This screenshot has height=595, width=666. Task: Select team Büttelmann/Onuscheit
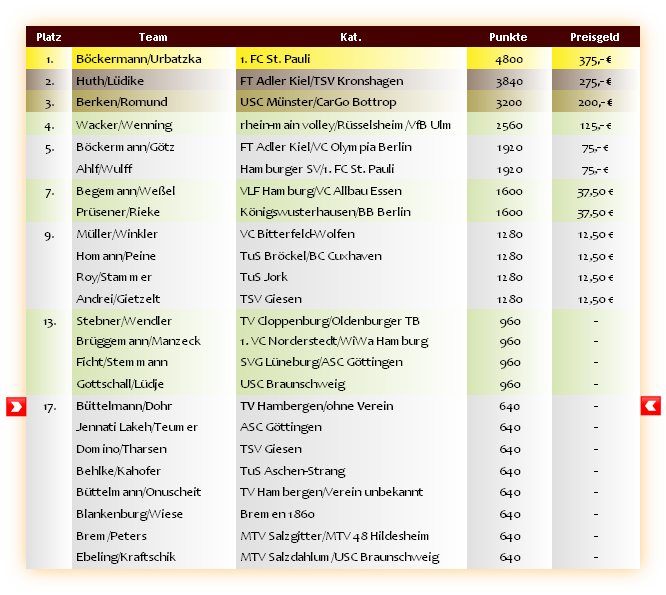[138, 492]
